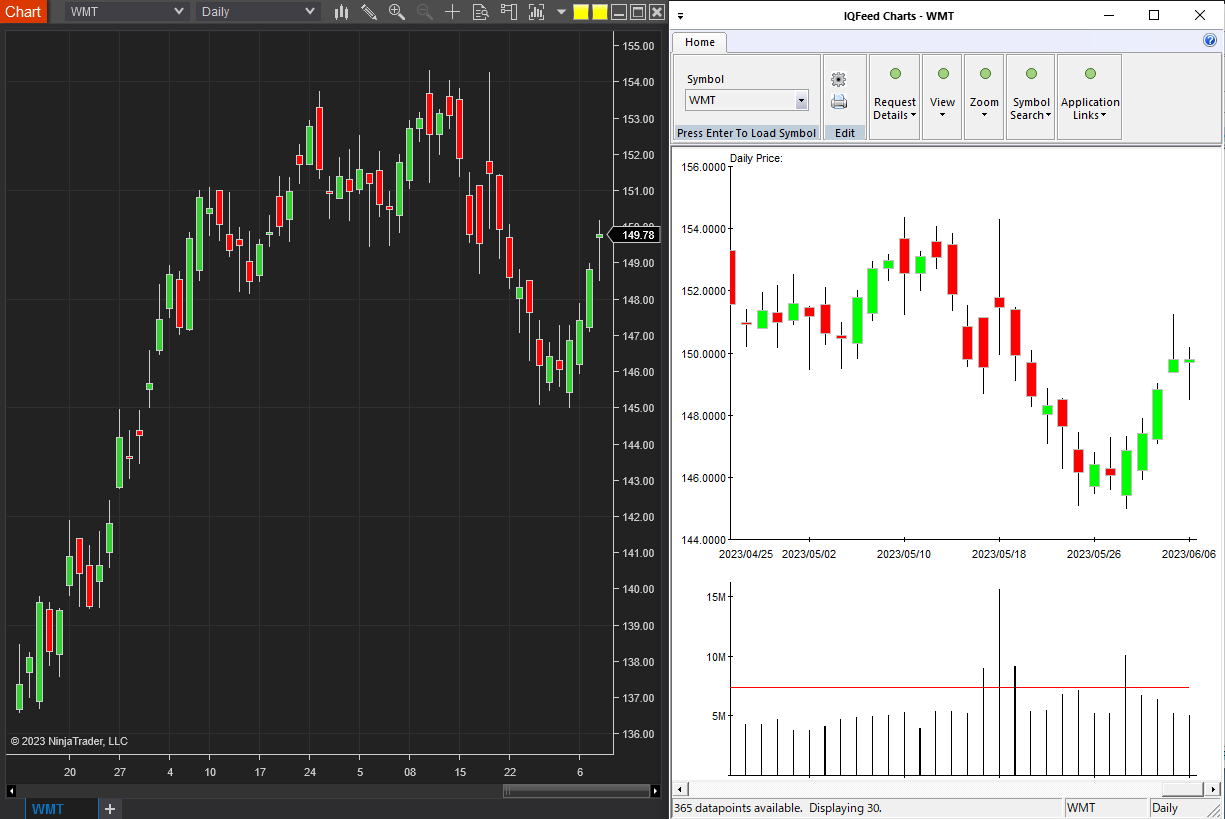The image size is (1225, 819).
Task: Click right arrow of IQFeed chart scrollbar
Action: tap(1214, 789)
